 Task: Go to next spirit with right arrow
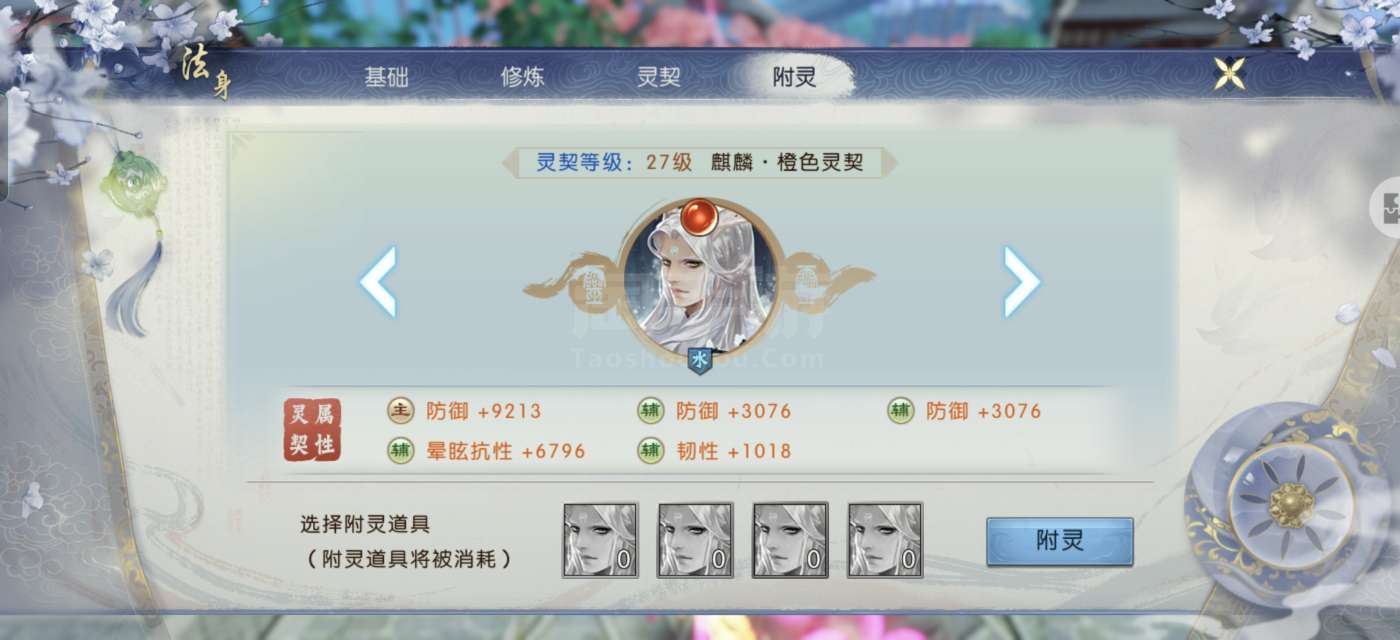point(1022,282)
